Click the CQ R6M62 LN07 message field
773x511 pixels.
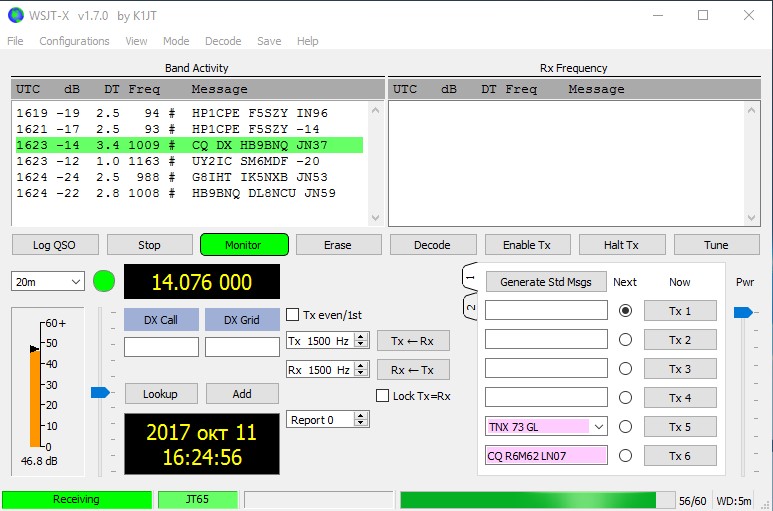click(546, 456)
